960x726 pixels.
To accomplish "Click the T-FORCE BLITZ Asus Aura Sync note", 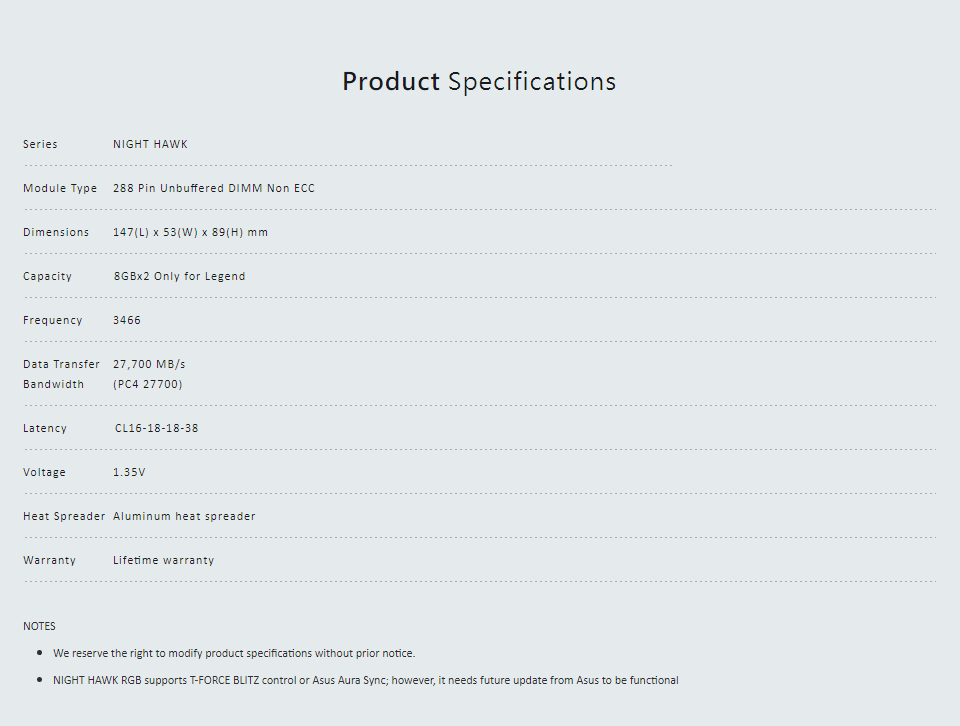I will (366, 680).
